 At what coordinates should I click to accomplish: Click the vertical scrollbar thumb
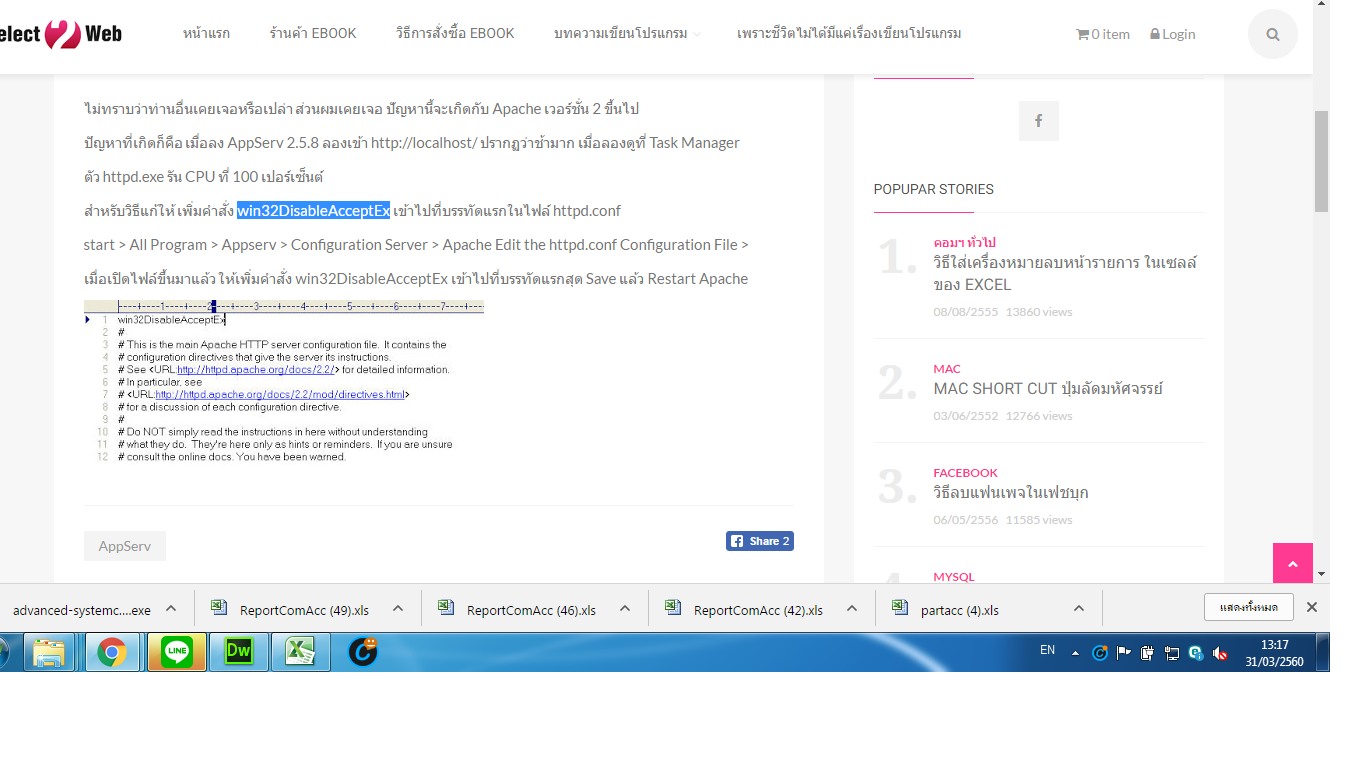pyautogui.click(x=1321, y=161)
